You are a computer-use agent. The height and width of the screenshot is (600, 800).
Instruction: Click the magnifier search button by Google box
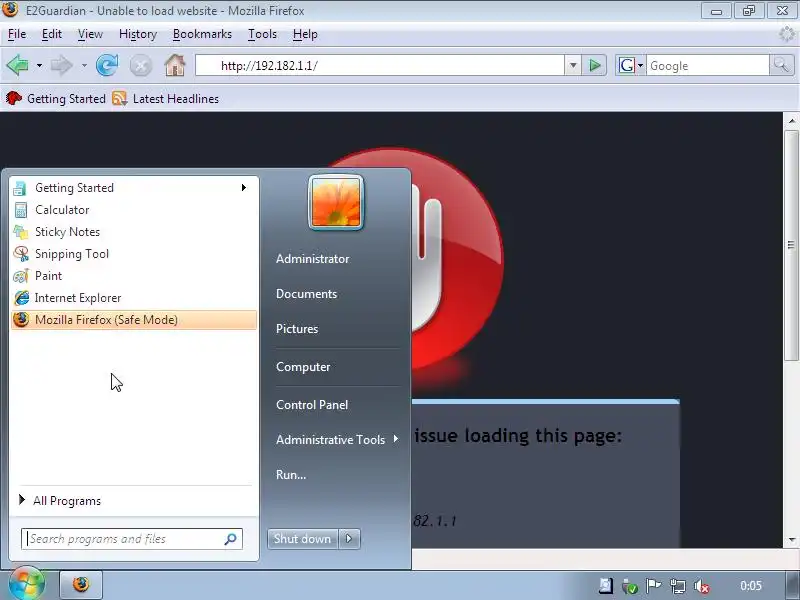tap(781, 65)
